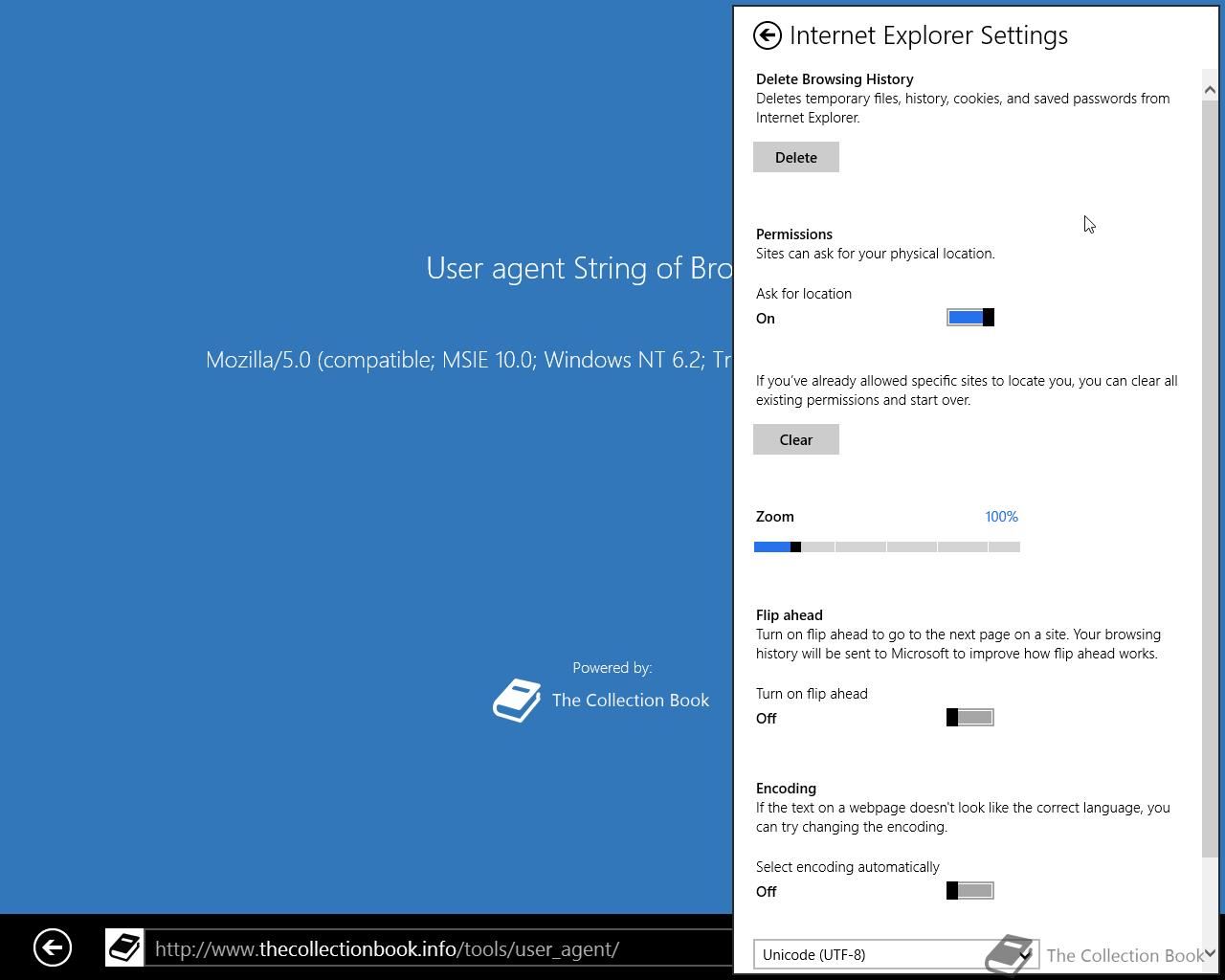Click the site favicon beside the URL
This screenshot has height=980, width=1225.
click(x=124, y=948)
